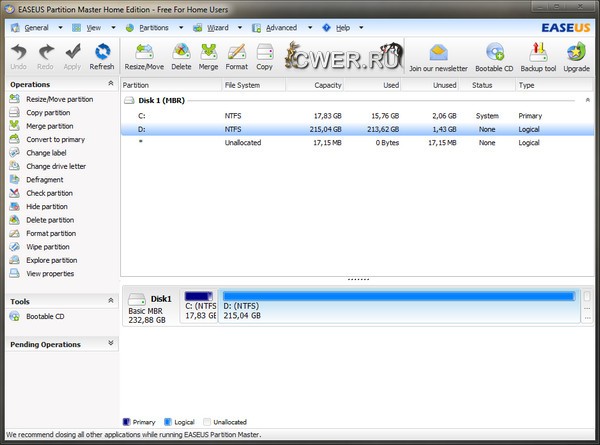
Task: Expand the Pending Operations section
Action: (x=111, y=344)
